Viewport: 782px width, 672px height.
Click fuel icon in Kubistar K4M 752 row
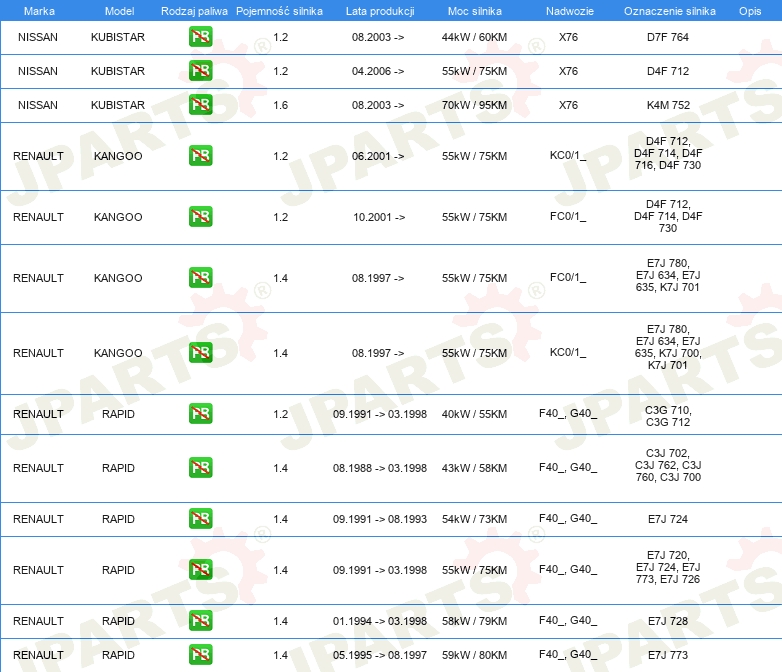click(x=200, y=105)
